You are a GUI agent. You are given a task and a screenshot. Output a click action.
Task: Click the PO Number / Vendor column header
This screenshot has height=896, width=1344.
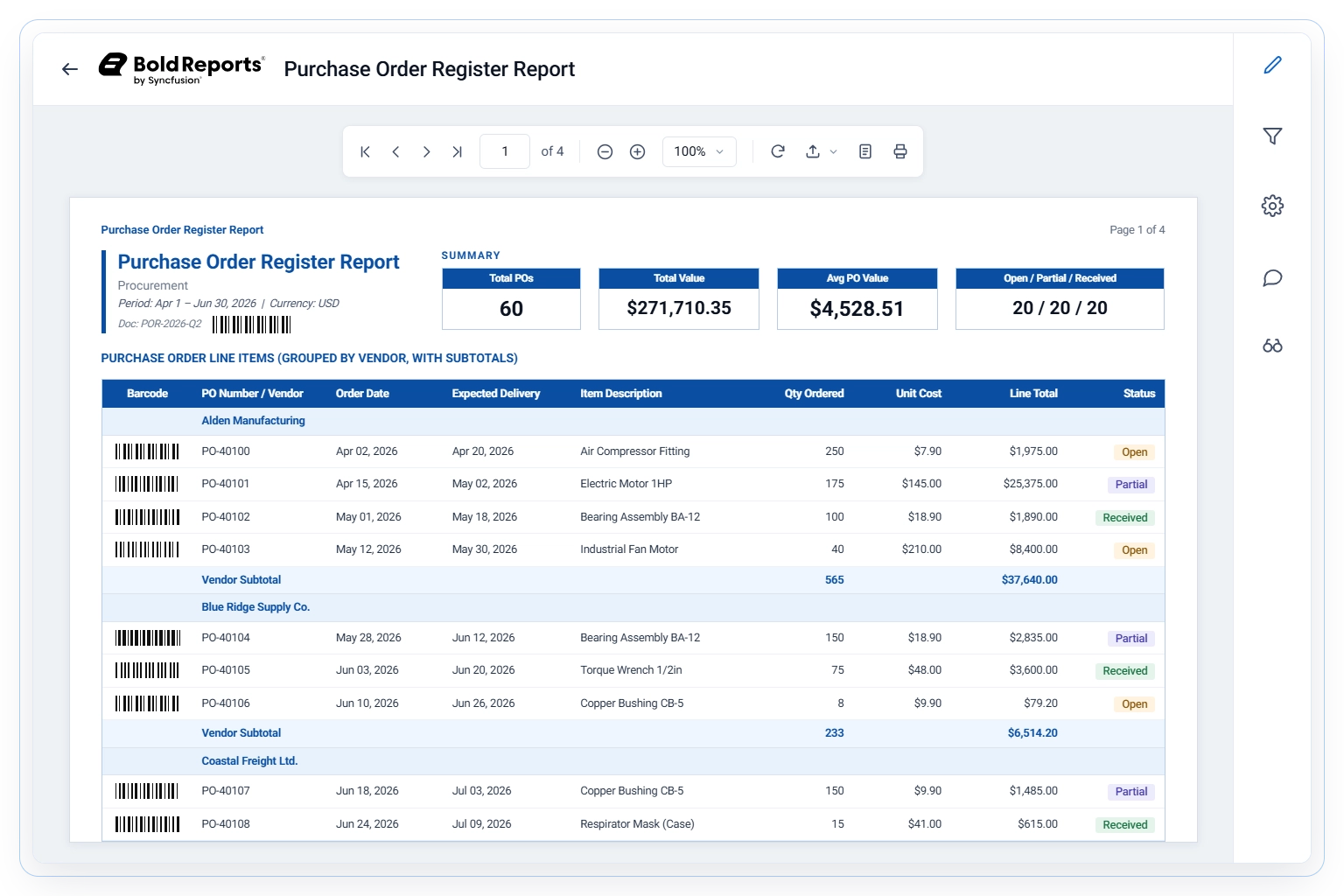click(252, 394)
